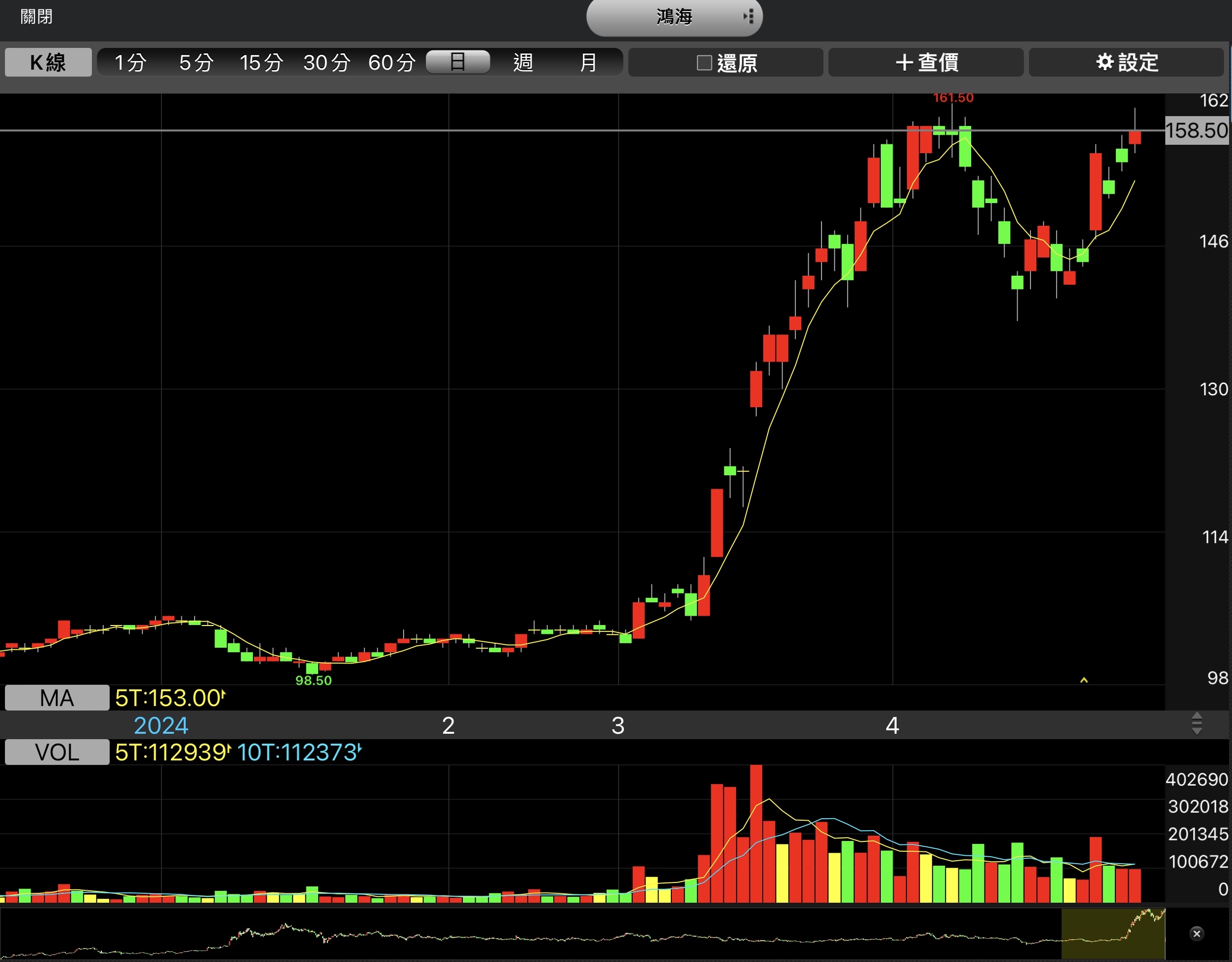Expand the 鴻海 stock selector
This screenshot has width=1232, height=962.
(674, 17)
